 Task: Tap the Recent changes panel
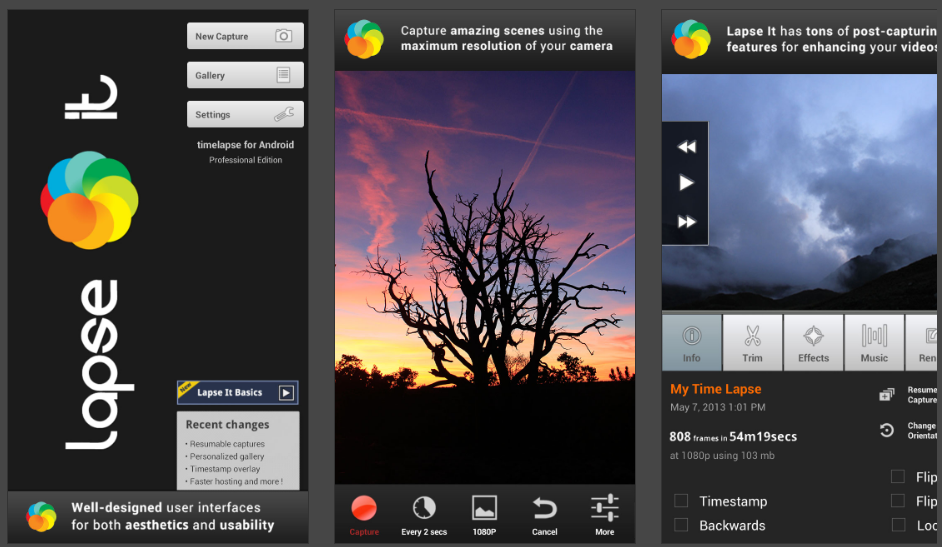pyautogui.click(x=238, y=451)
